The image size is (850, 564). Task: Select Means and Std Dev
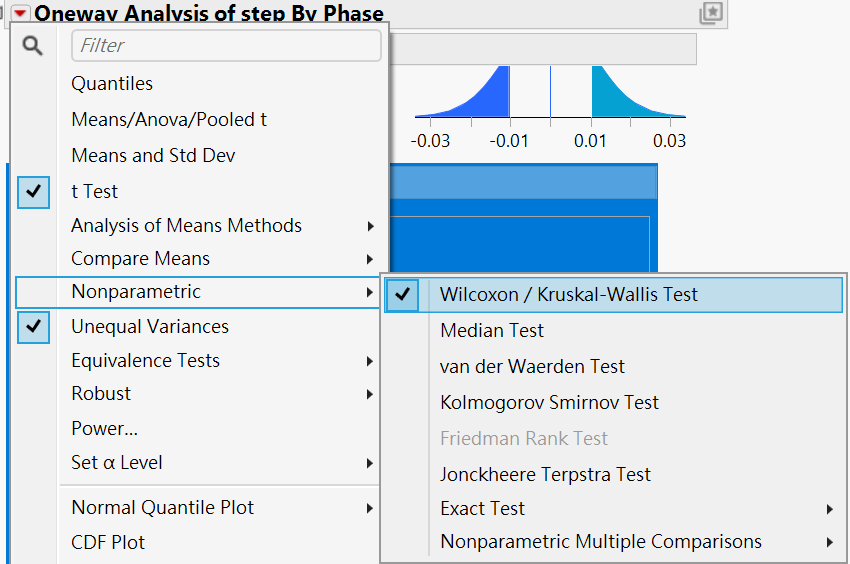coord(153,156)
